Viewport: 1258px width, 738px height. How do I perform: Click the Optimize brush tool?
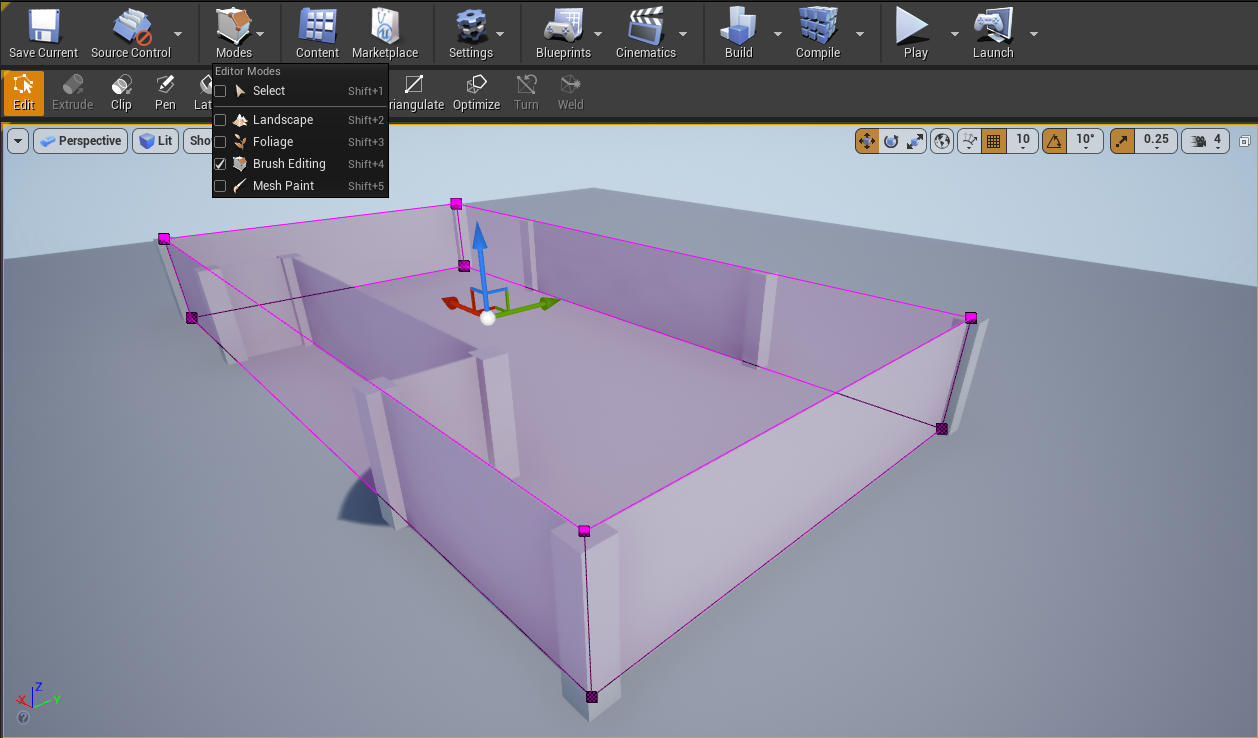pyautogui.click(x=476, y=92)
